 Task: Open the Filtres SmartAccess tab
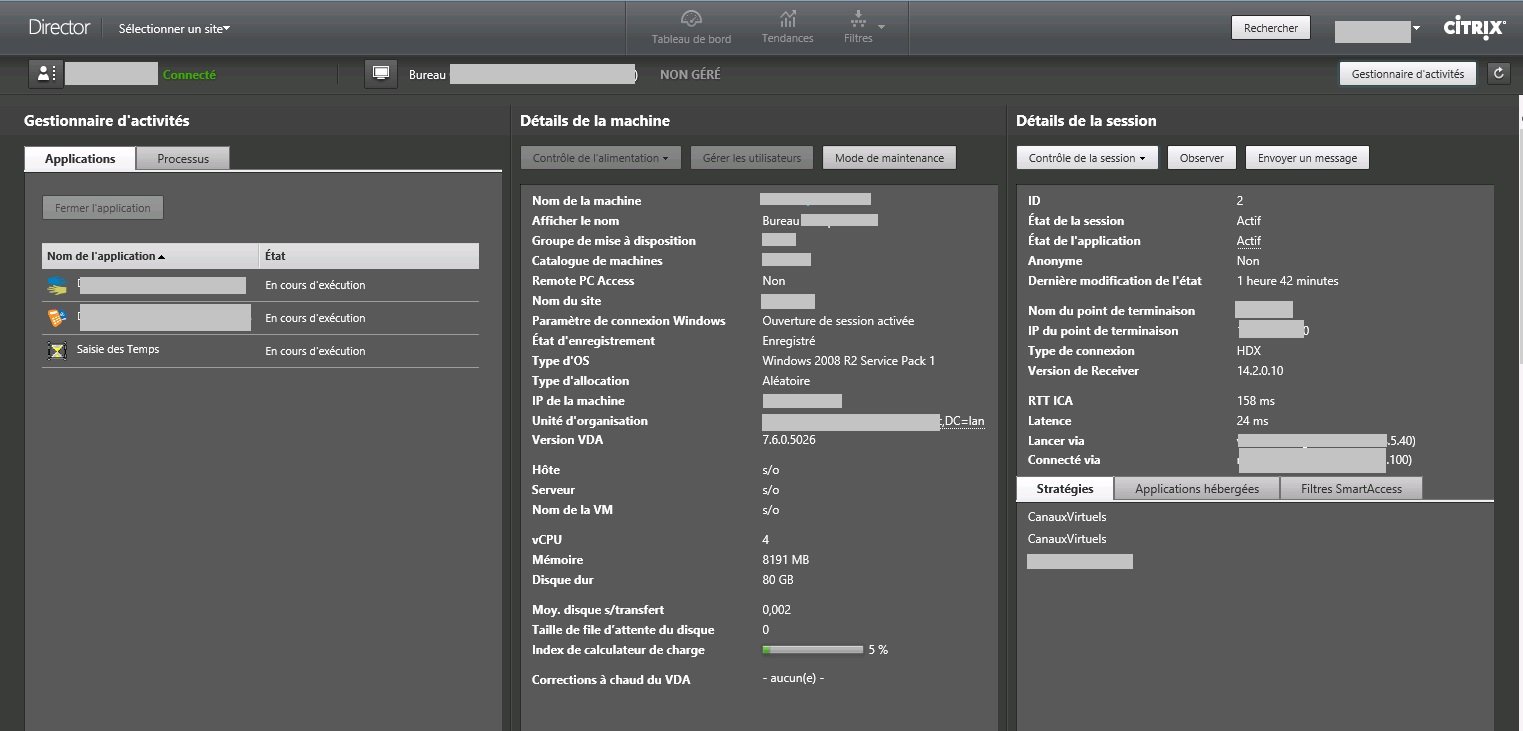coord(1351,489)
